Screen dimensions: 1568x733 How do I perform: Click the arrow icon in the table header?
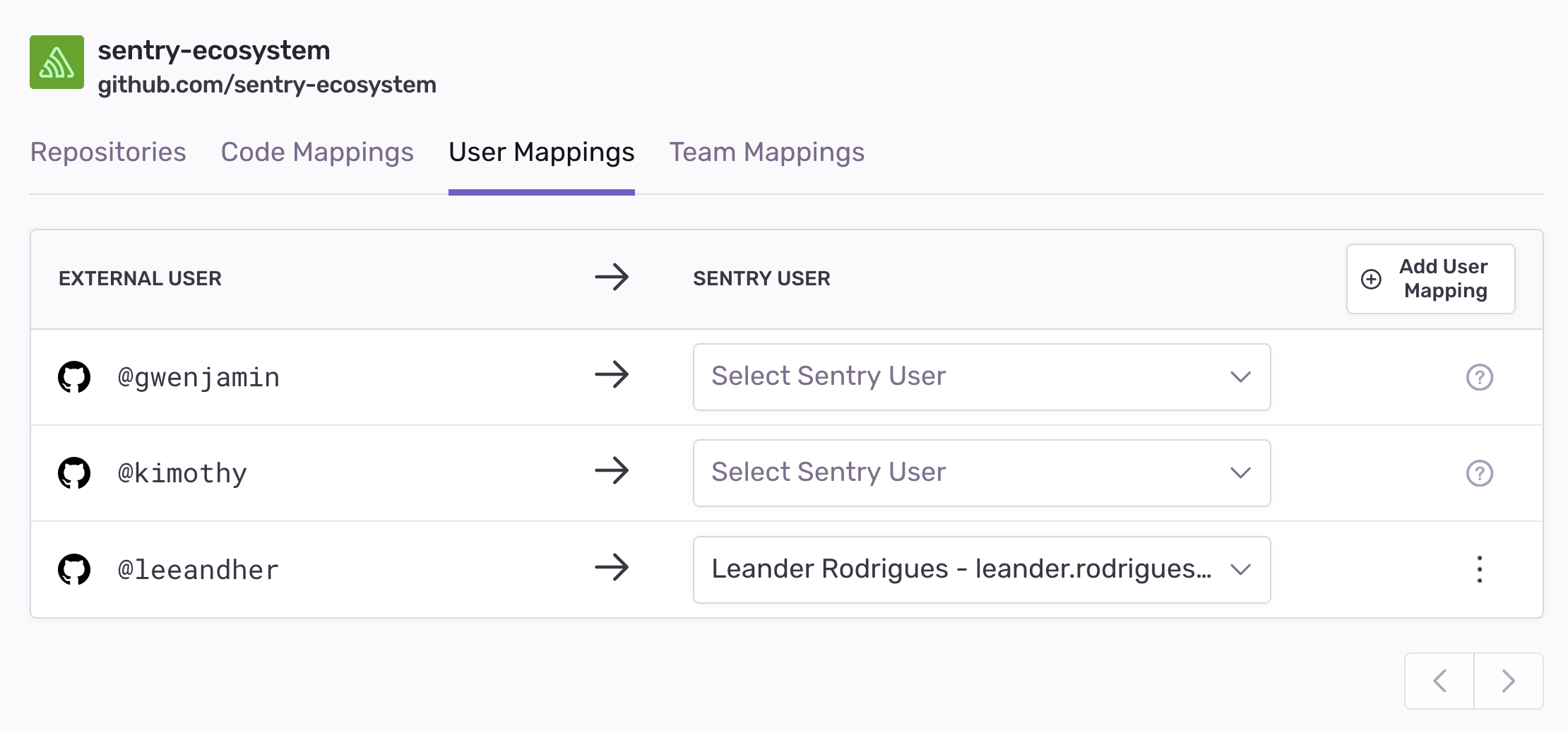(x=612, y=278)
